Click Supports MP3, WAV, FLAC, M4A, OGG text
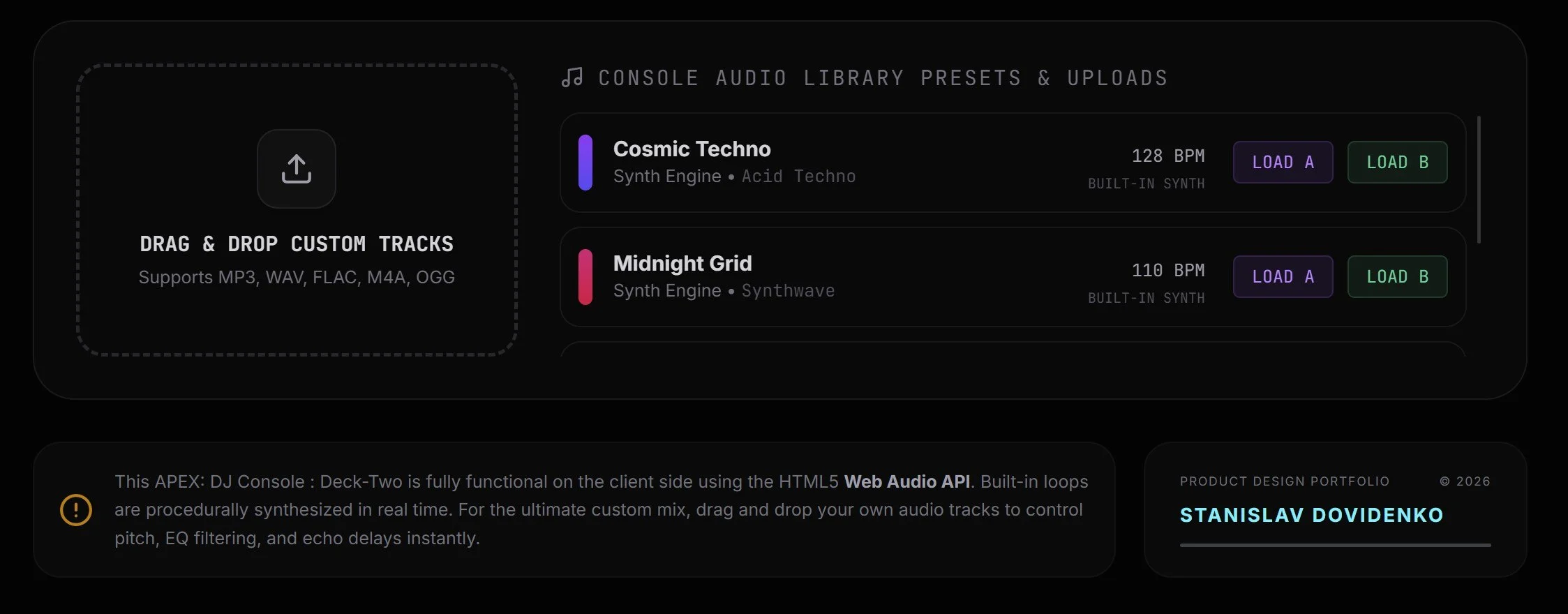Viewport: 1568px width, 614px height. coord(297,277)
